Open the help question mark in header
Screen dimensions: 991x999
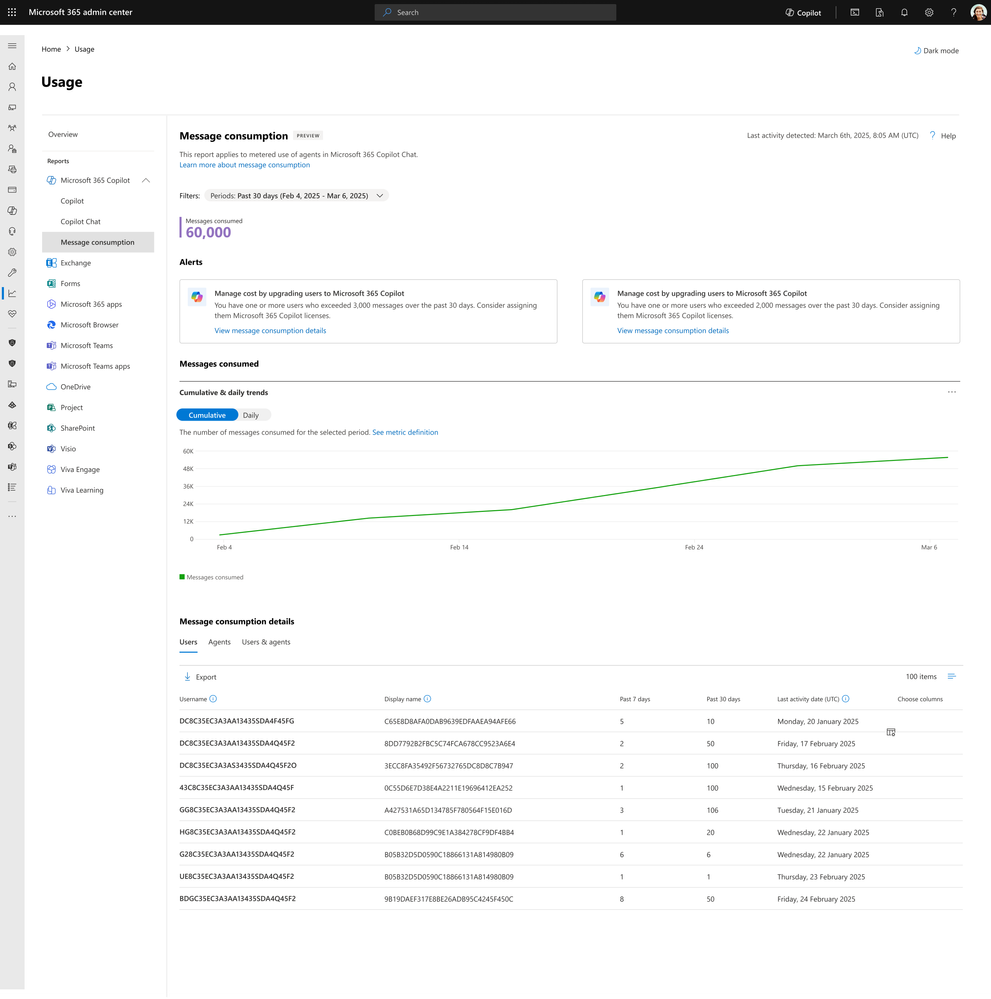tap(953, 12)
